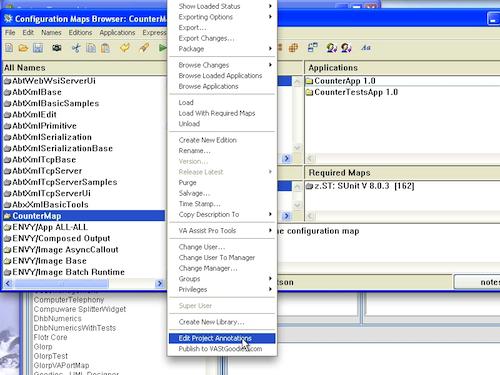Click DhbNumerics in background window list

click(x=57, y=319)
